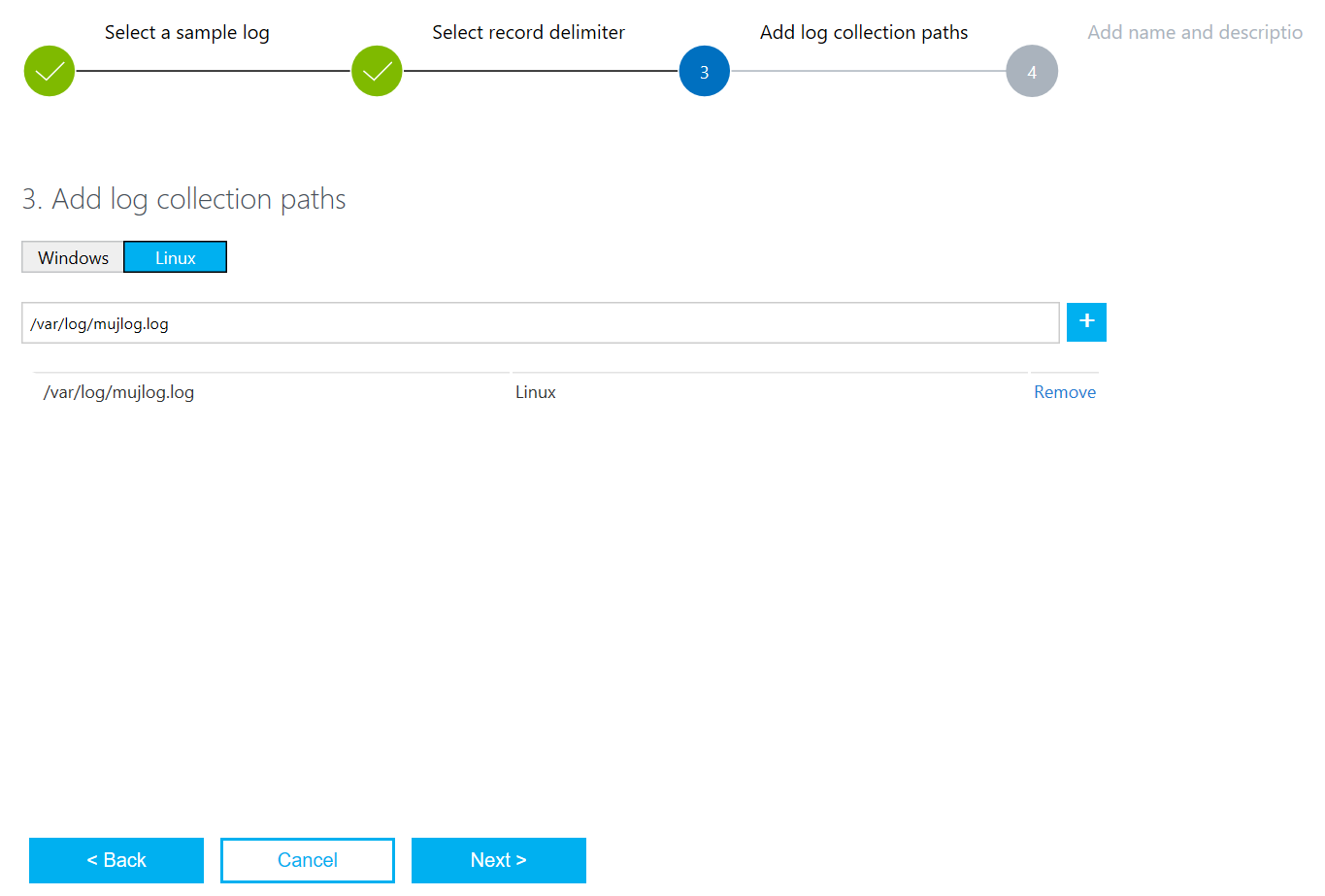Viewport: 1325px width, 896px height.
Task: Remove the /var/log/mujlog.log path entry
Action: (x=1065, y=392)
